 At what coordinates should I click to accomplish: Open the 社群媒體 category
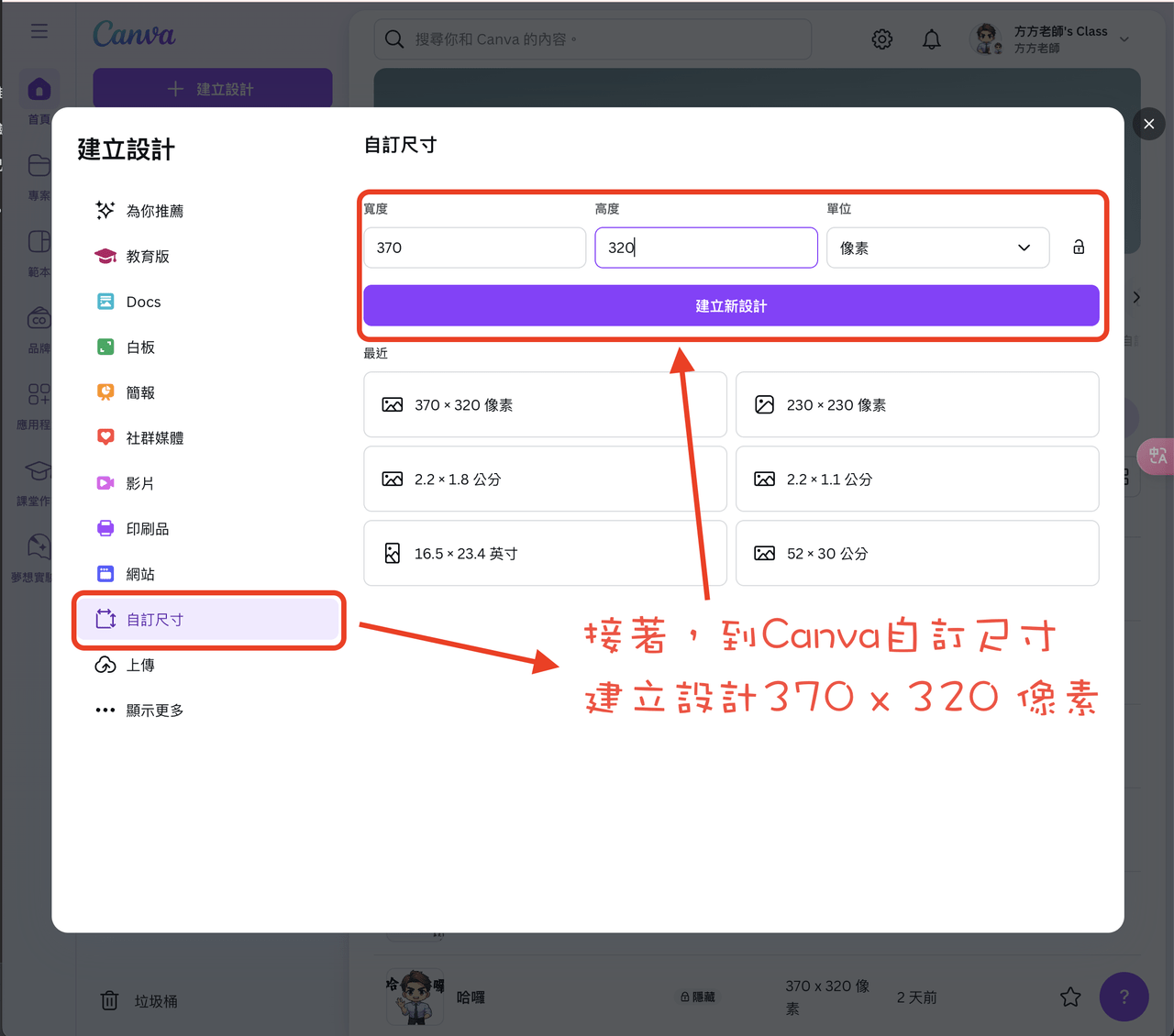(206, 438)
